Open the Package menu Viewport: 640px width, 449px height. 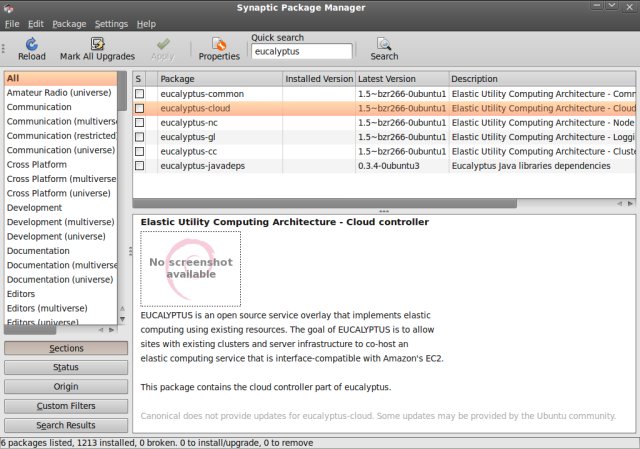pos(69,23)
